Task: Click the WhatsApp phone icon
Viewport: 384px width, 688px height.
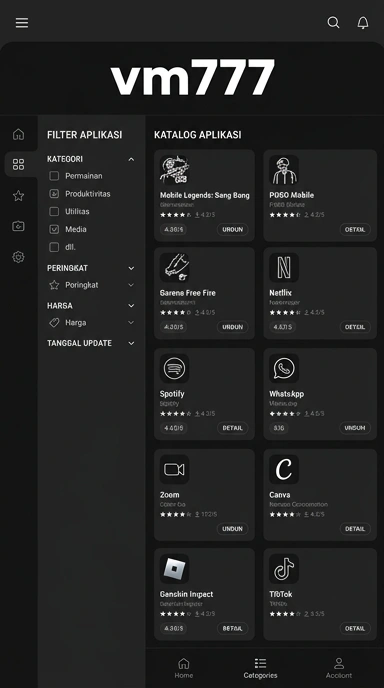Action: click(x=284, y=369)
